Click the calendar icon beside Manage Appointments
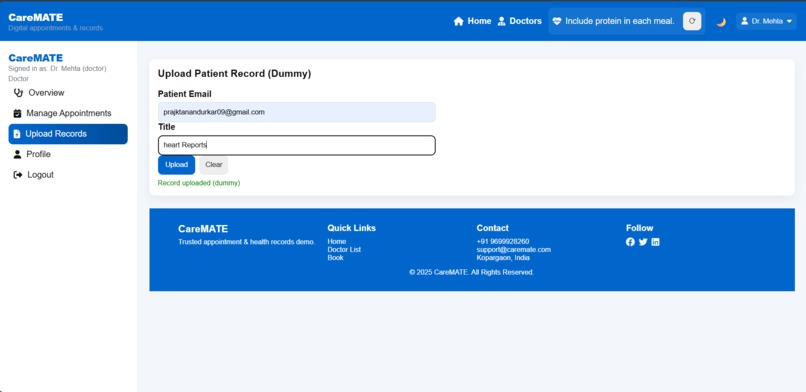 [17, 114]
